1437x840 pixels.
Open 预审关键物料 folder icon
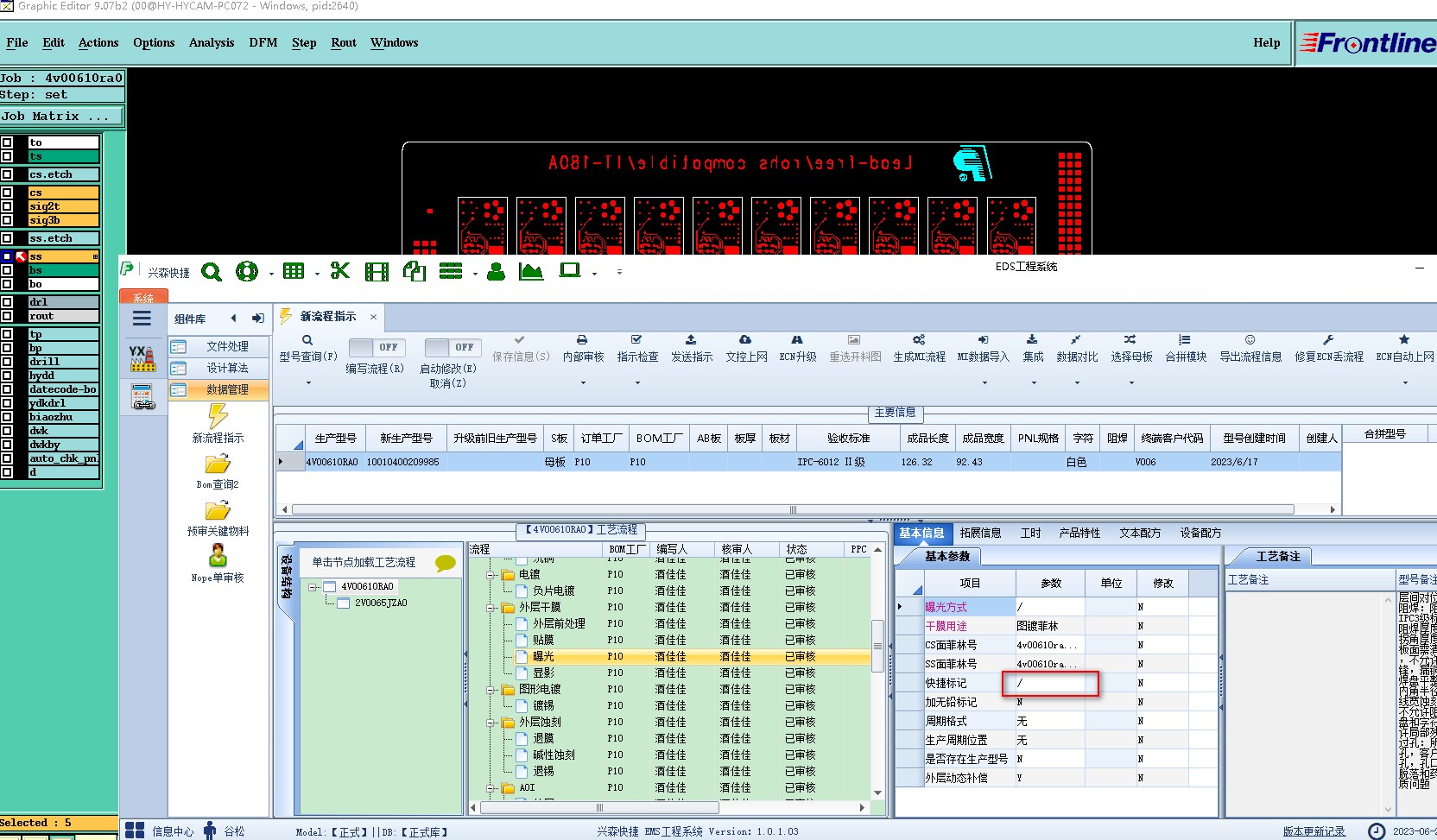point(218,510)
